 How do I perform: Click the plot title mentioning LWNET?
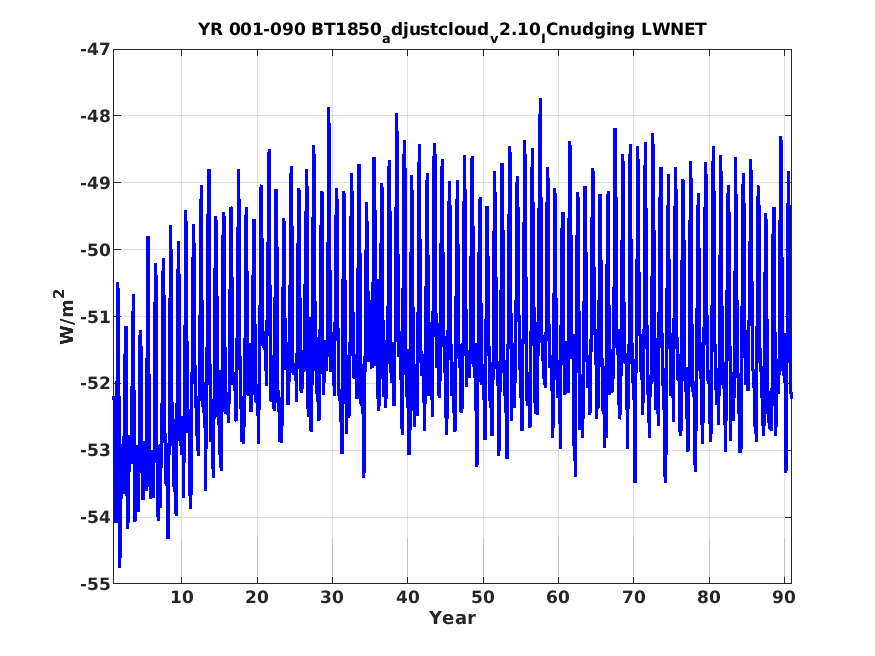click(x=452, y=30)
